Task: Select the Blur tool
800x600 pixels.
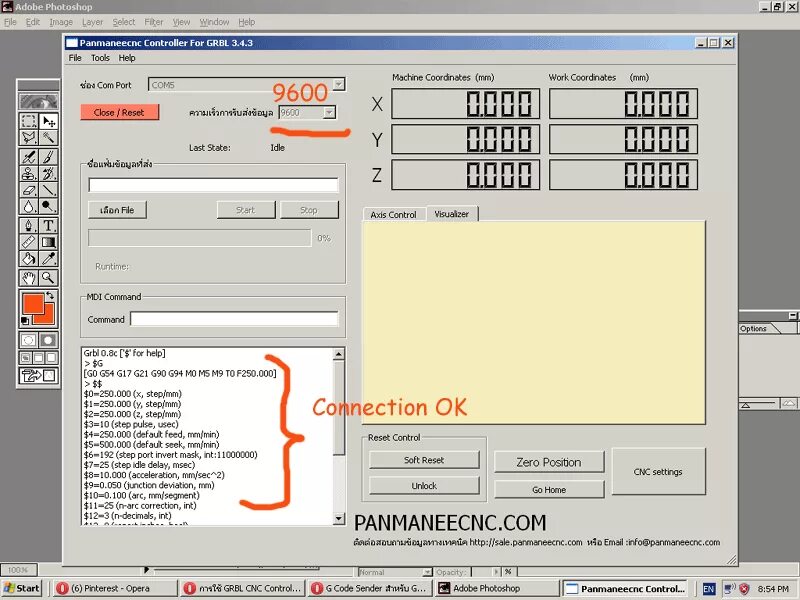Action: click(29, 207)
